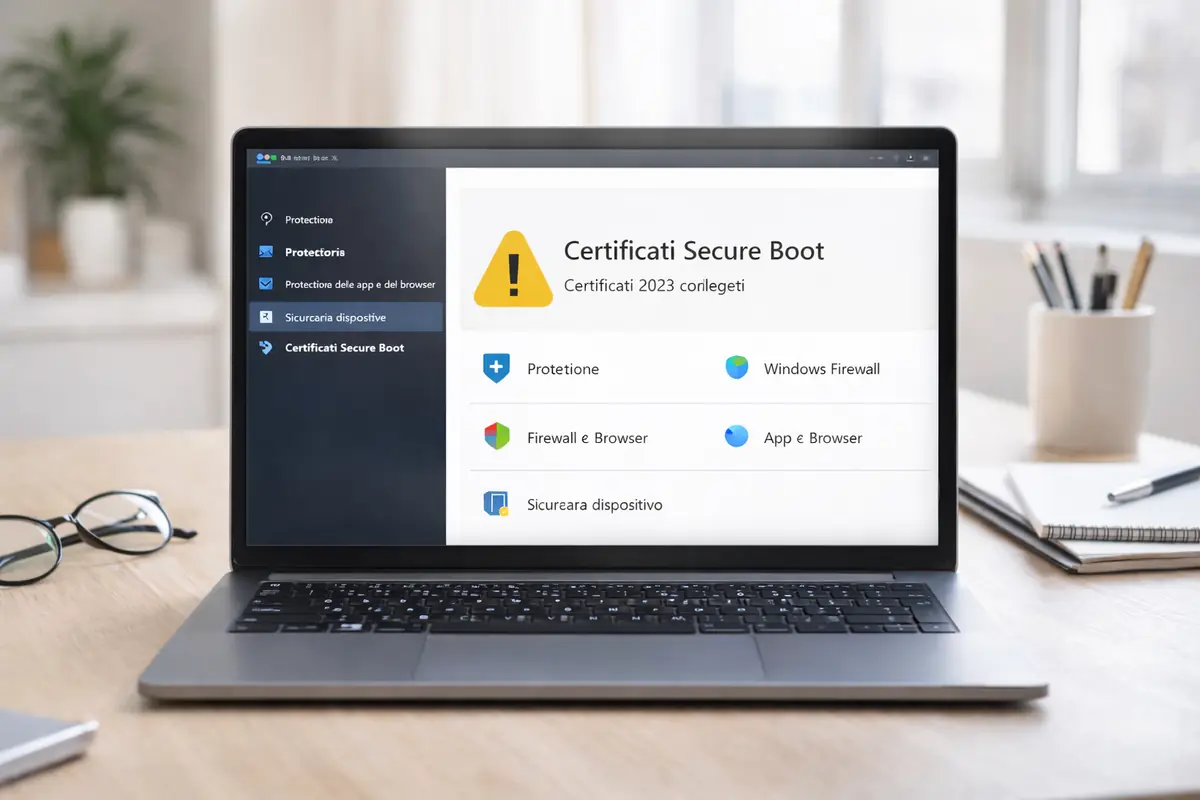
Task: Open the 'Sicureara dispositivo' tile label
Action: pyautogui.click(x=594, y=505)
